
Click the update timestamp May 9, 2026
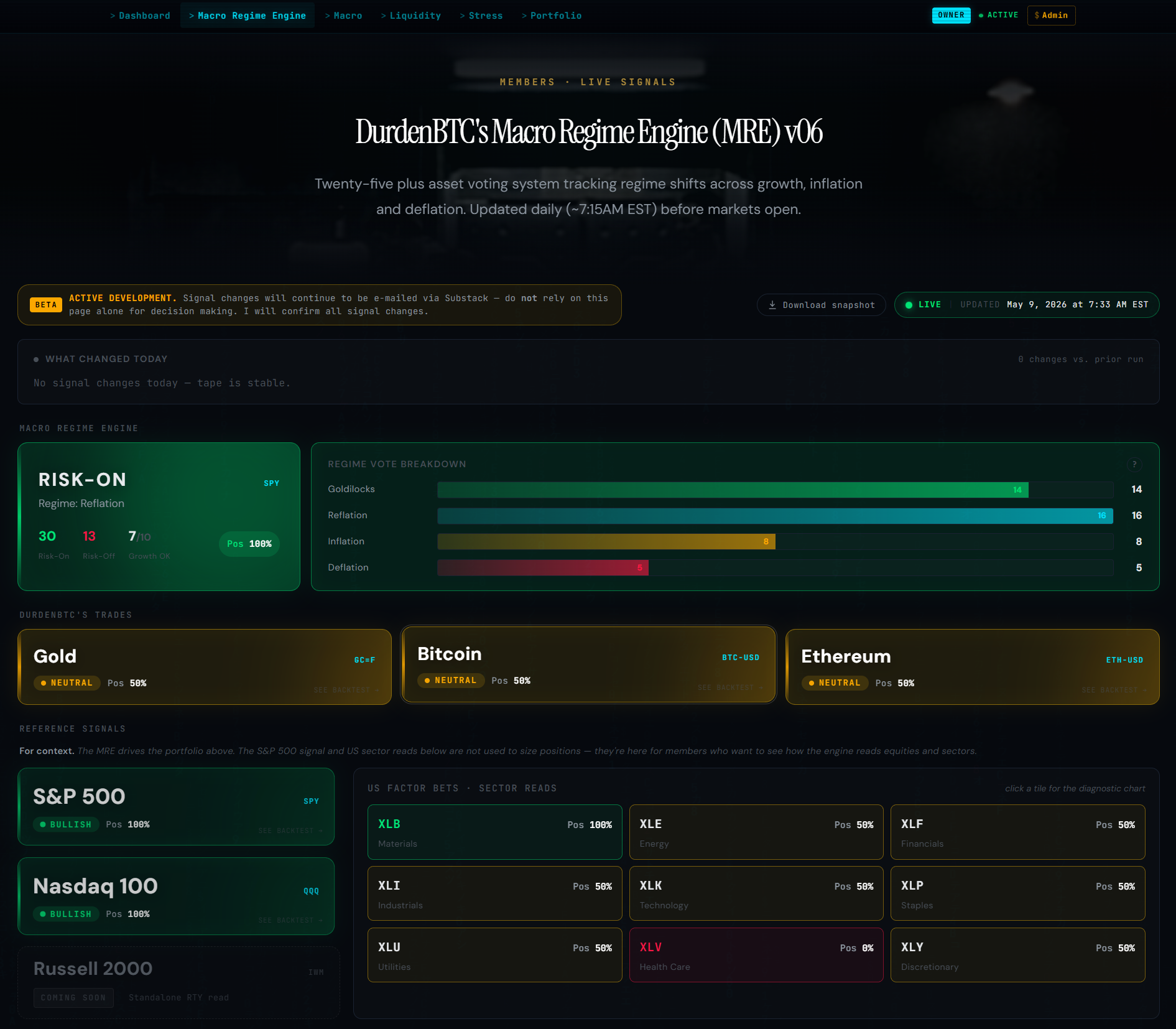[x=1077, y=305]
